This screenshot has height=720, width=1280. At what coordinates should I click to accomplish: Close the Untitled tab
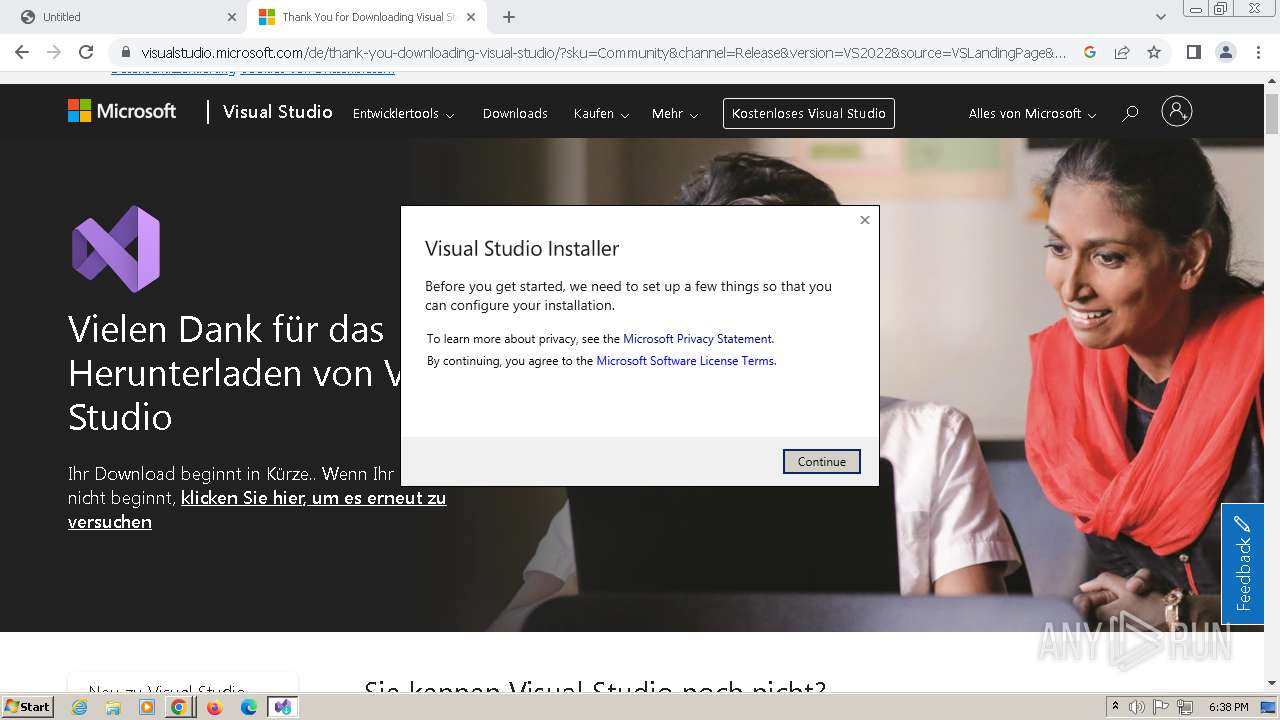pyautogui.click(x=232, y=17)
